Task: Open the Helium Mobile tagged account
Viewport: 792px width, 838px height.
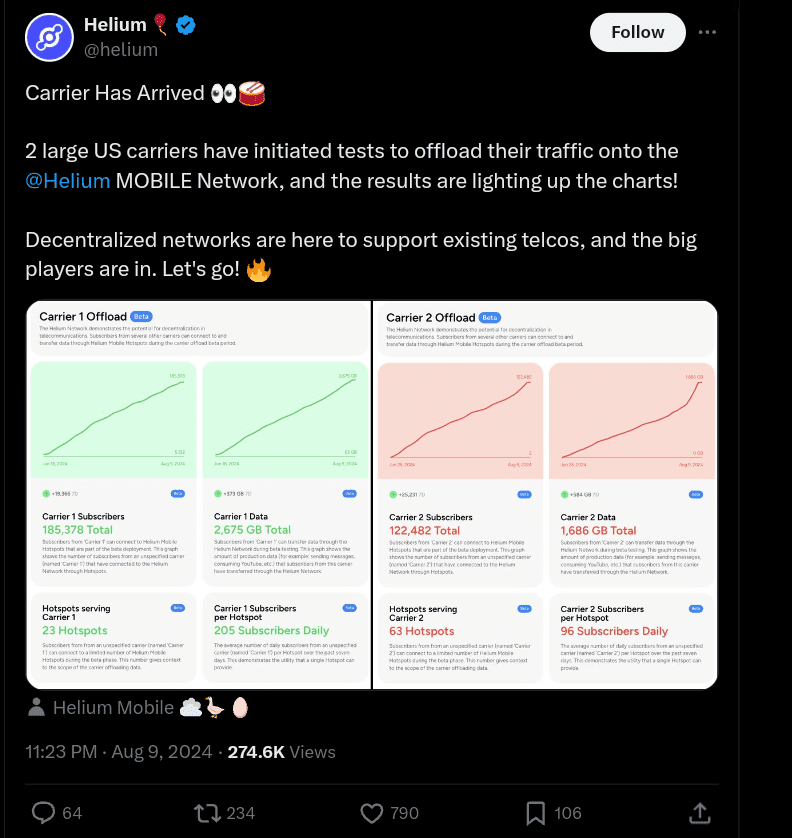Action: pos(114,708)
